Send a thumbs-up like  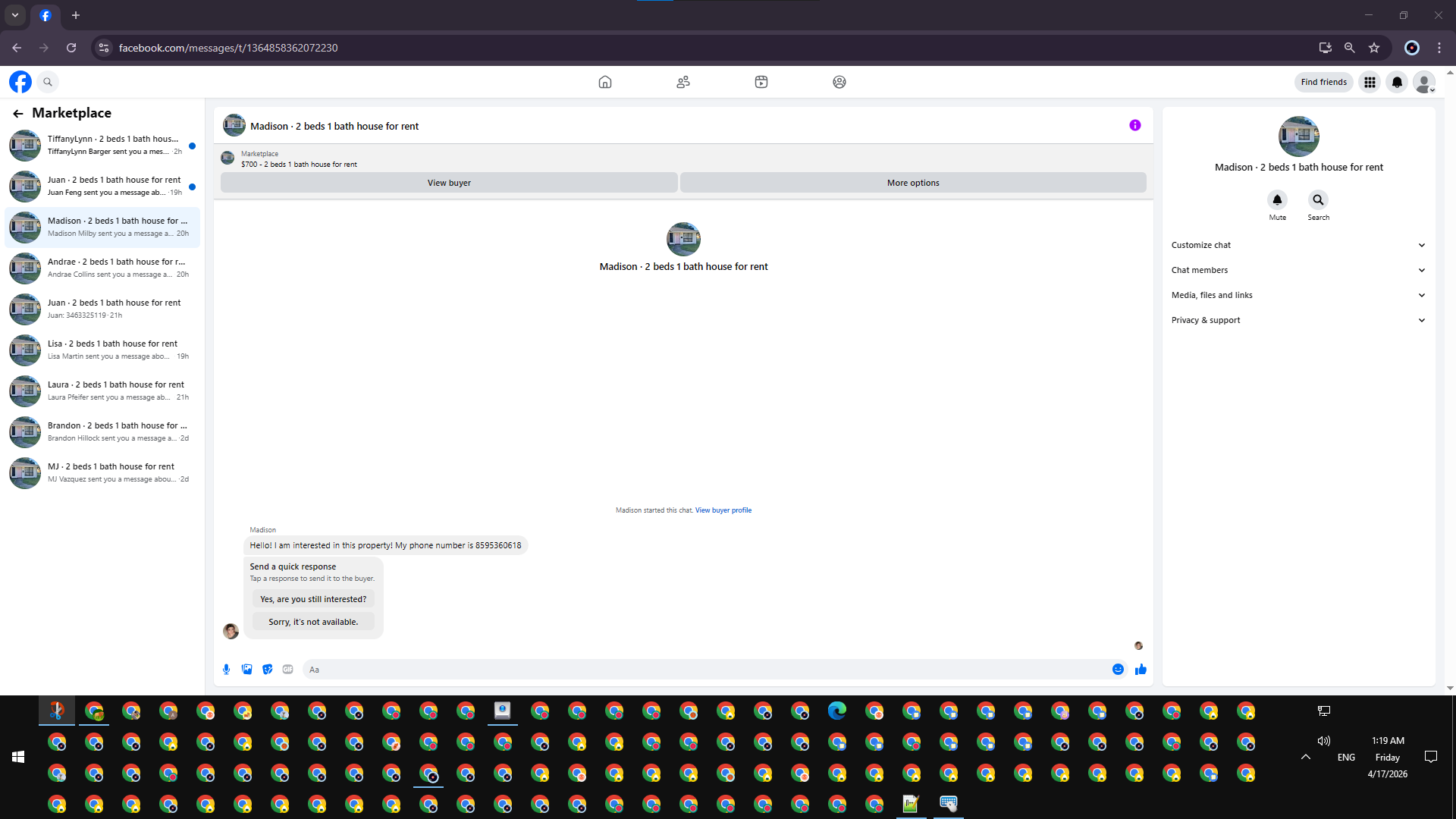(x=1141, y=670)
